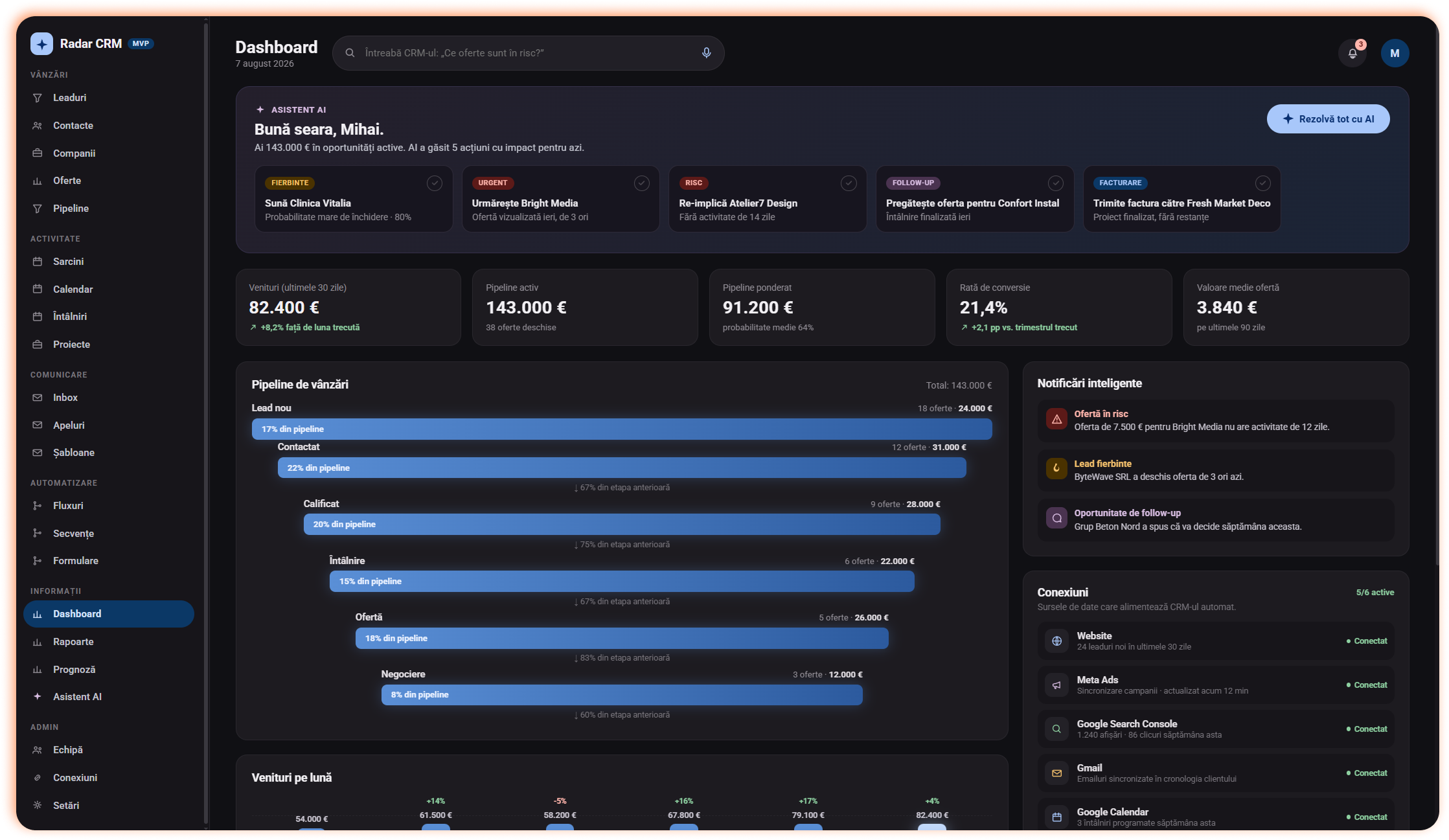The height and width of the screenshot is (840, 1449).
Task: Focus the Întreabă CRM-ul search field
Action: [x=528, y=53]
